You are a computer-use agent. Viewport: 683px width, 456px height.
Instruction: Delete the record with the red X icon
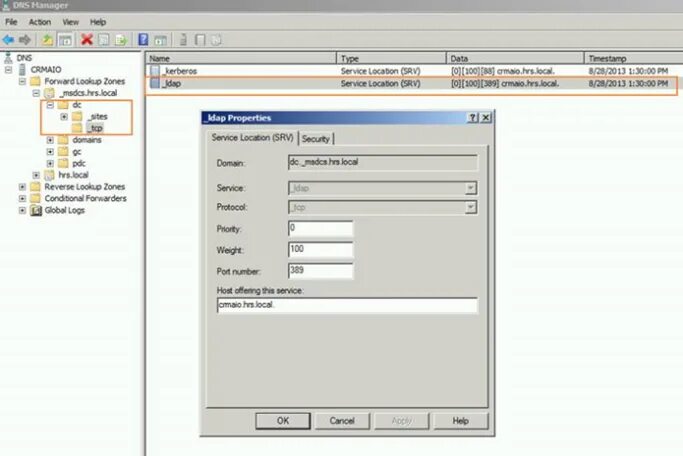[87, 40]
